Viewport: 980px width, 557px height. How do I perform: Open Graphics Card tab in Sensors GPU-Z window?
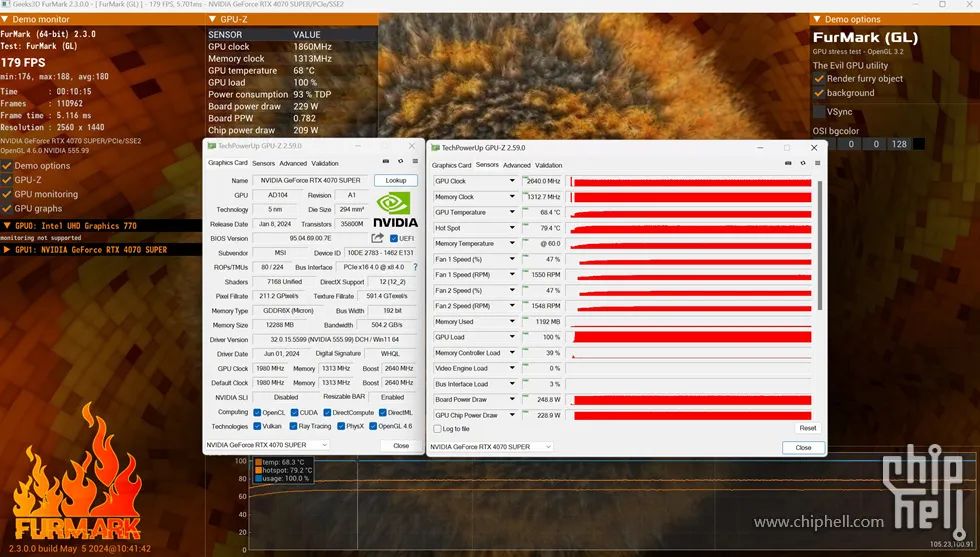point(451,165)
